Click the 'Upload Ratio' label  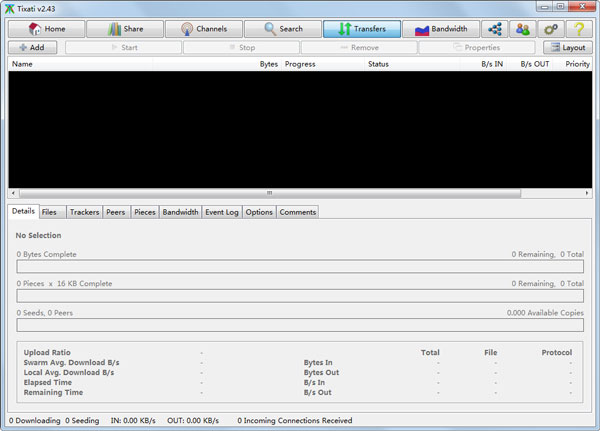point(47,353)
